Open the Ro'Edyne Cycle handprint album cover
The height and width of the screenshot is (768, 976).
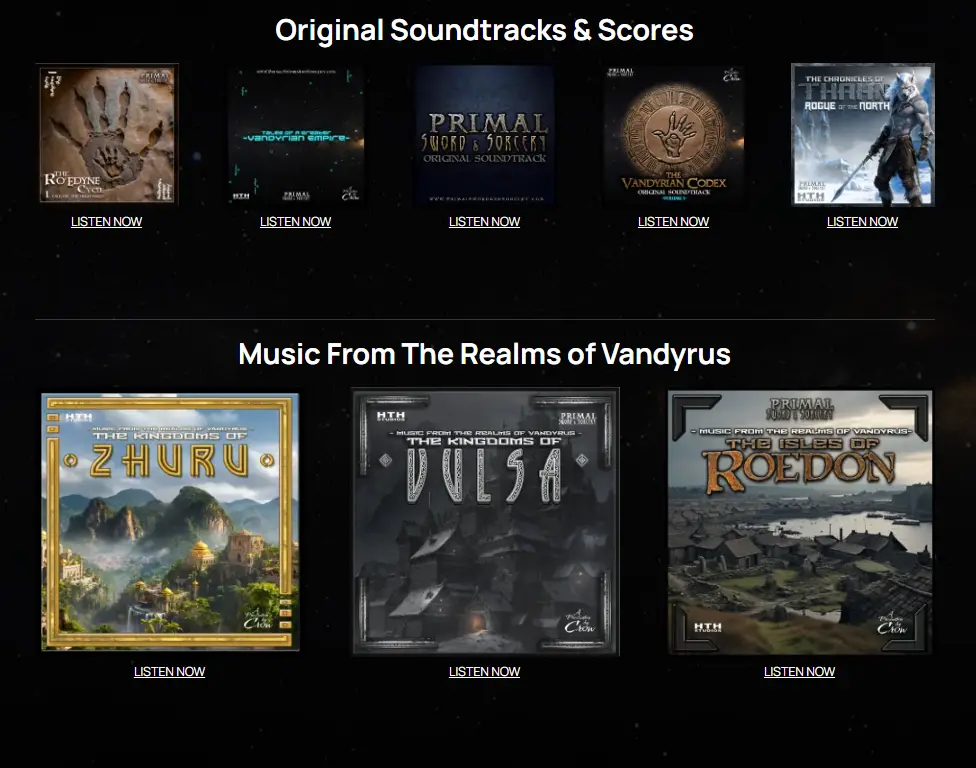pos(106,134)
